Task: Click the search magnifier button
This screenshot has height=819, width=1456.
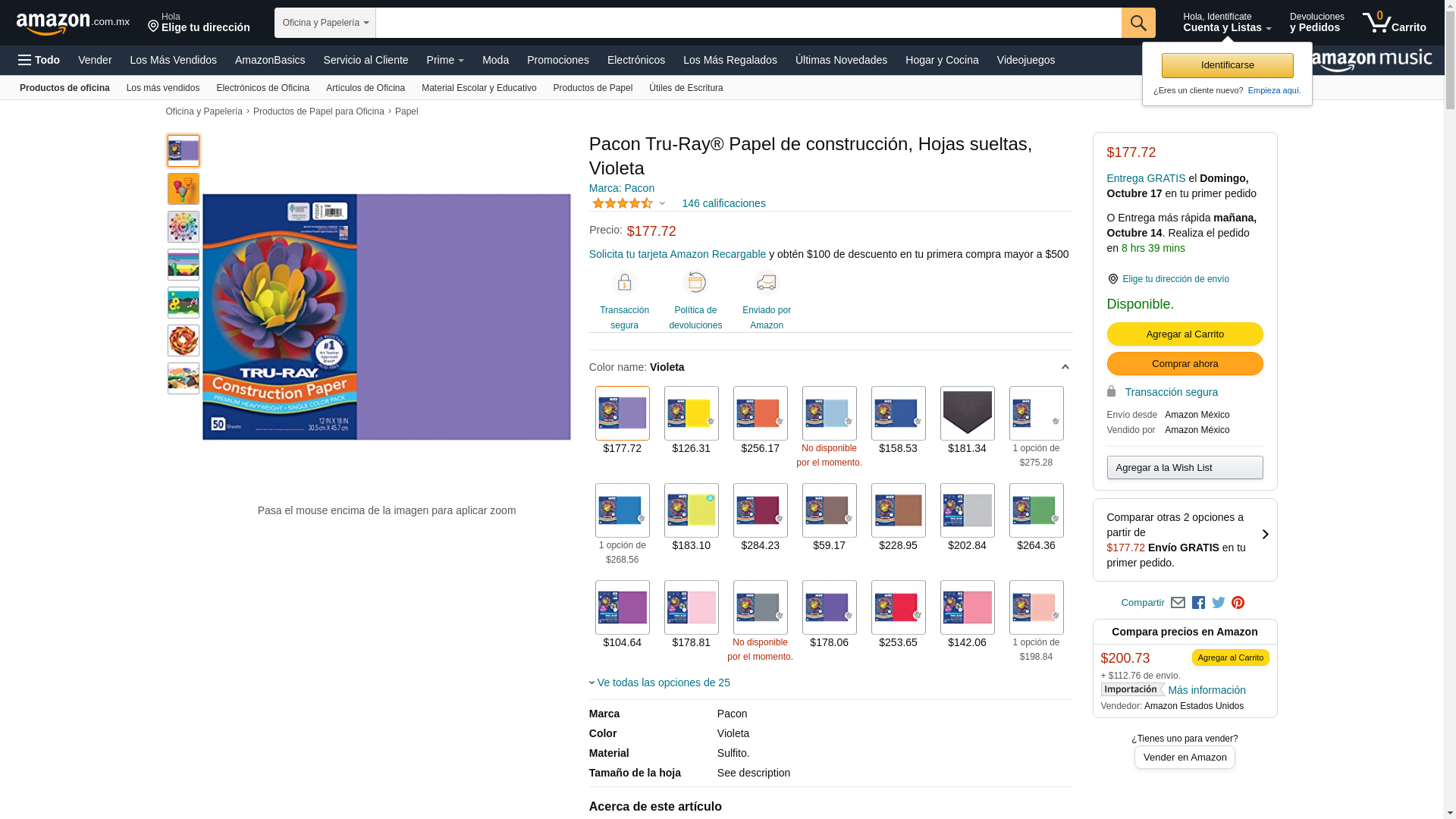Action: point(1138,23)
